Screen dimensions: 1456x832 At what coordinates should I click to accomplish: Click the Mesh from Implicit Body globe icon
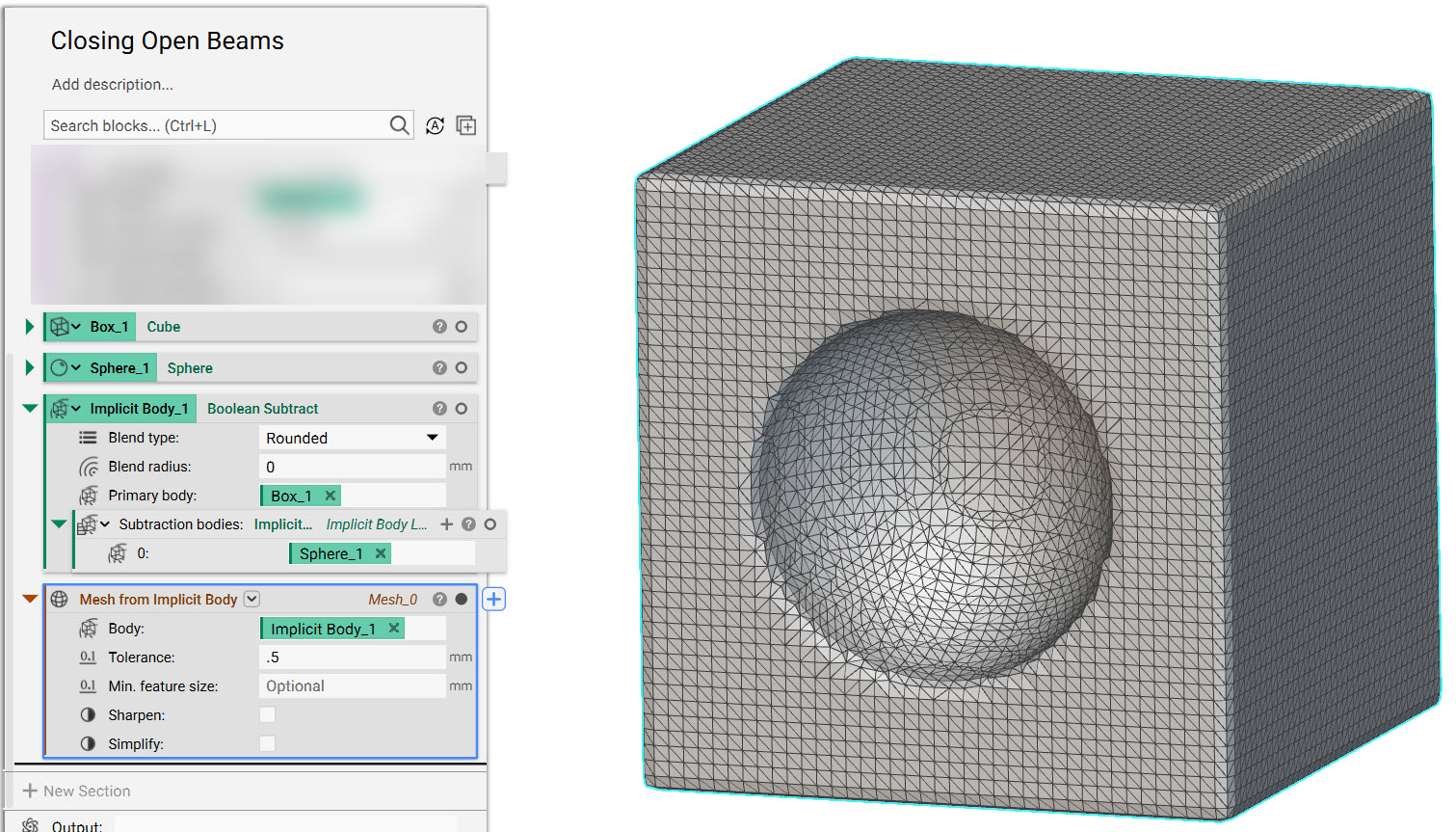click(x=60, y=600)
